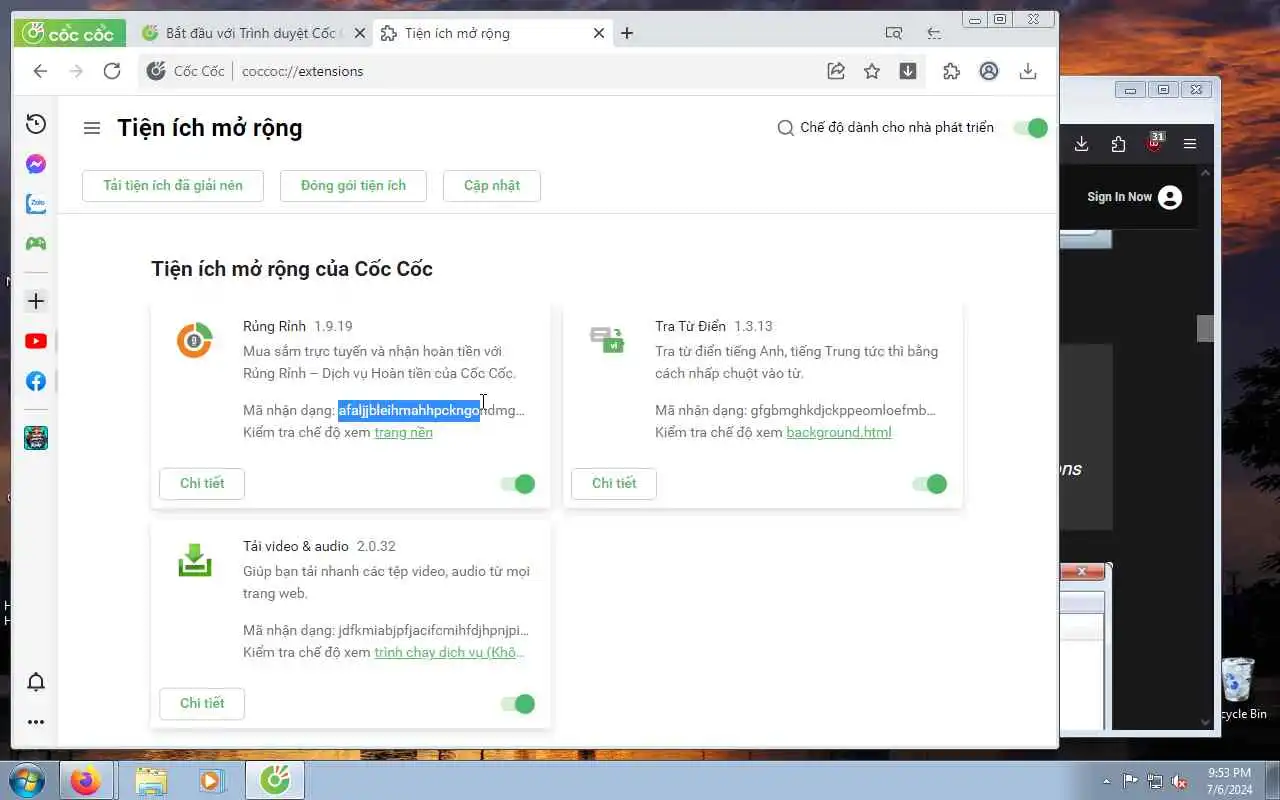The height and width of the screenshot is (800, 1280).
Task: Reload the extensions page
Action: tap(112, 71)
